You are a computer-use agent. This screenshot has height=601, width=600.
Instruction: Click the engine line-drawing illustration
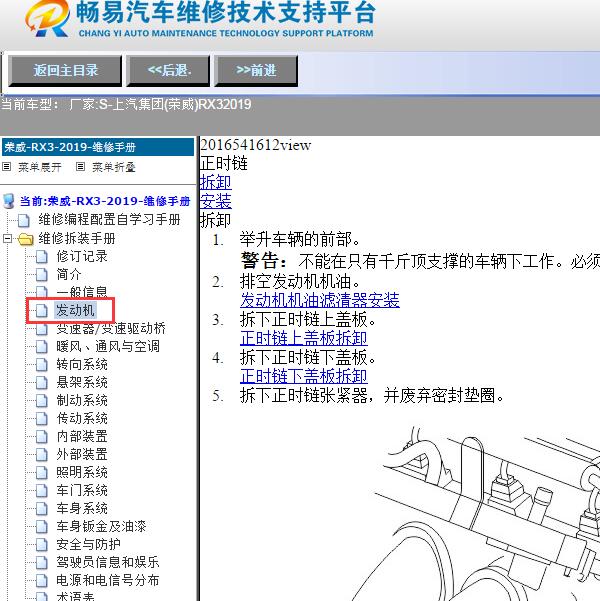(475, 514)
